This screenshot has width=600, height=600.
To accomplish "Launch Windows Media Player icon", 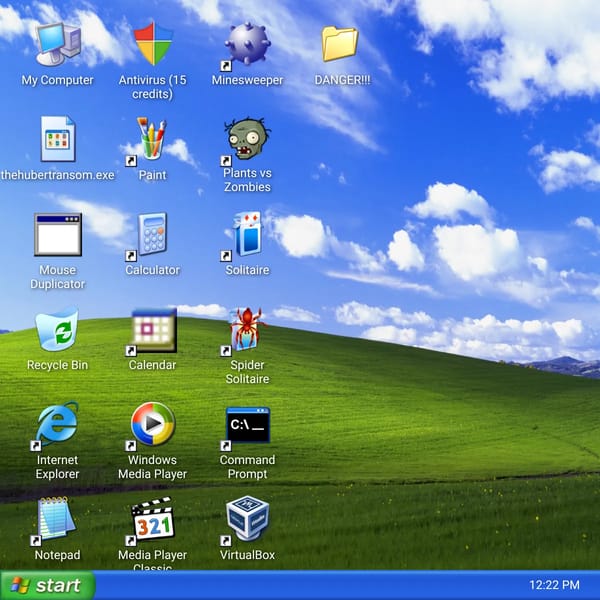I will pos(153,424).
